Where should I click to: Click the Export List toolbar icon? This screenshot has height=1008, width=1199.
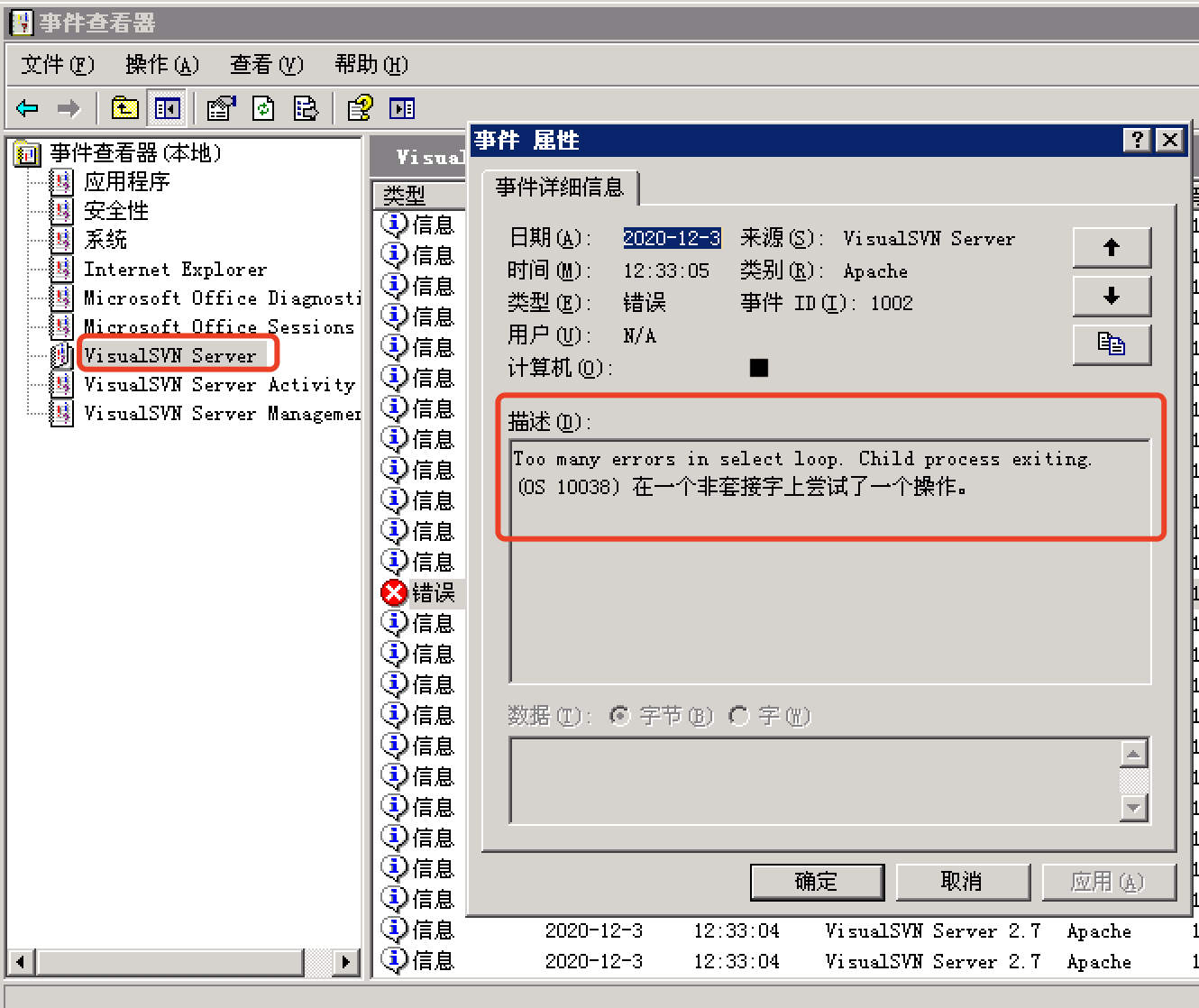[306, 109]
